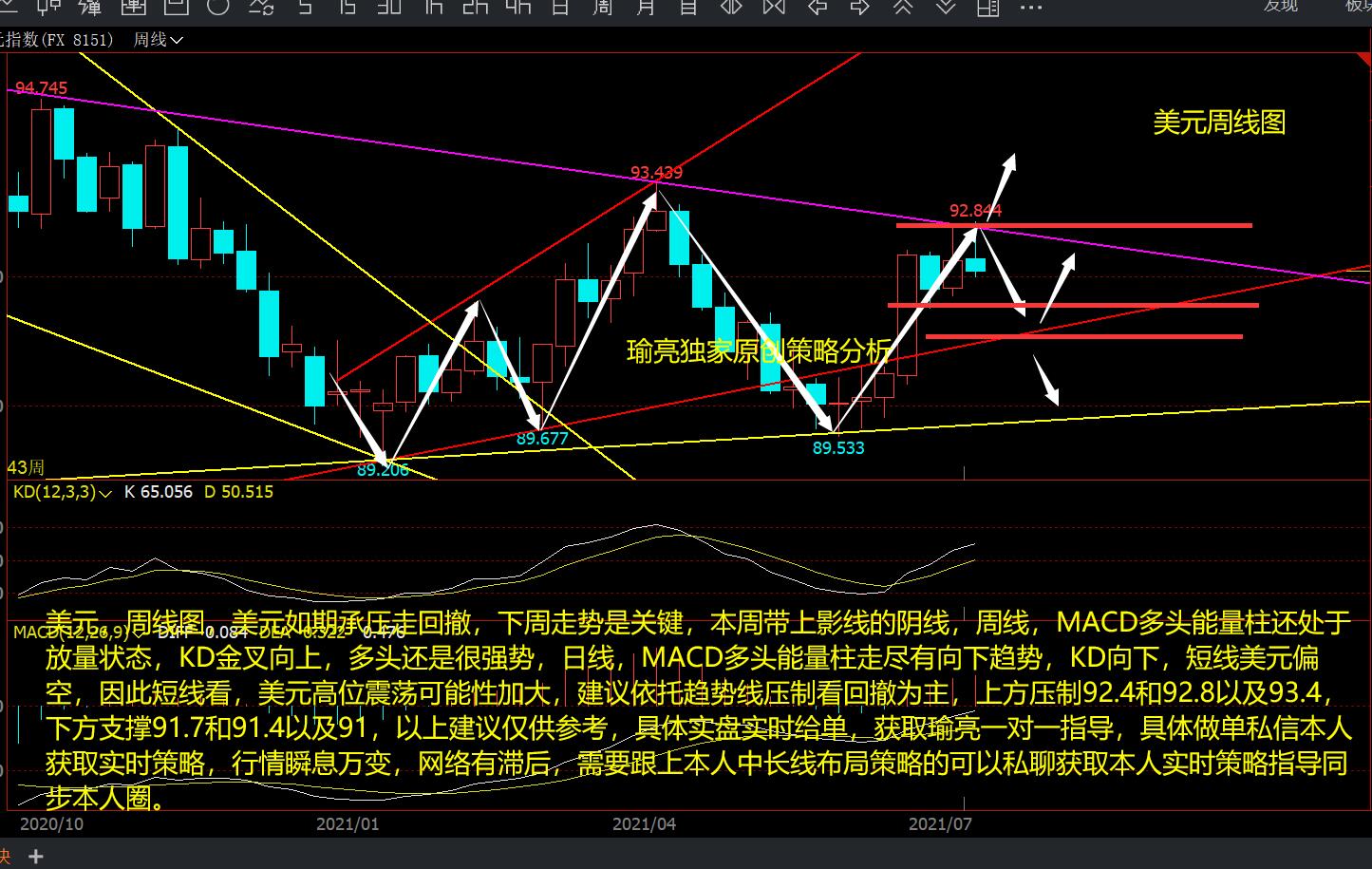Click the 2020/10 date axis label
This screenshot has height=869, width=1372.
click(51, 824)
